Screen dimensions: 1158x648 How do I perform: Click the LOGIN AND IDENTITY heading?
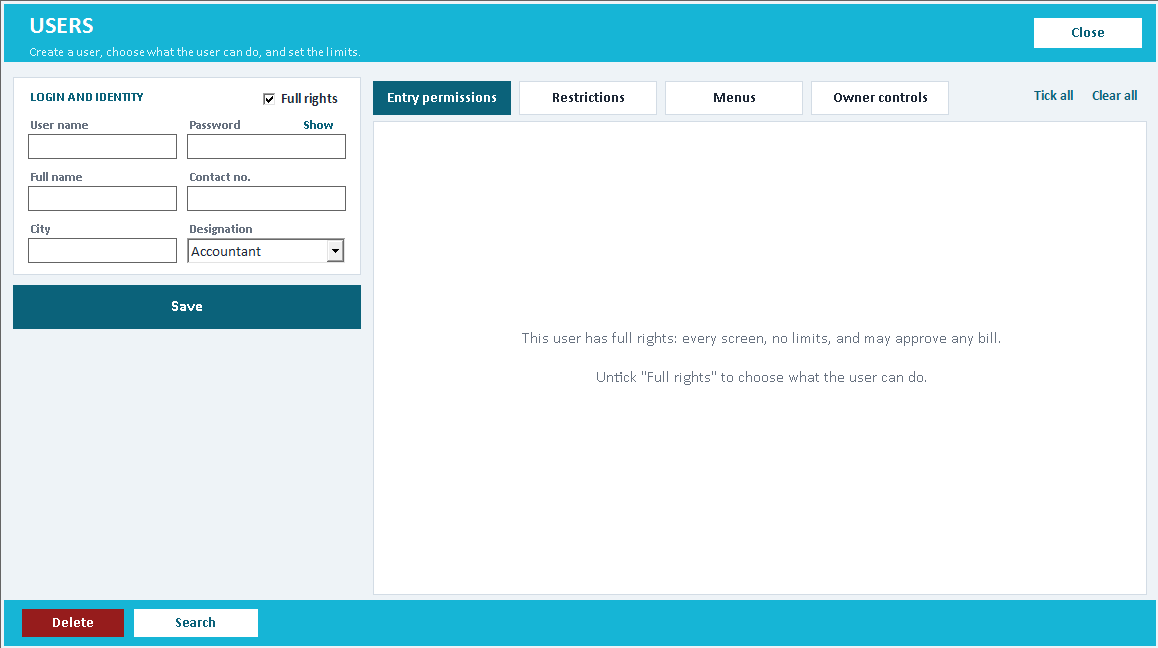pyautogui.click(x=86, y=97)
